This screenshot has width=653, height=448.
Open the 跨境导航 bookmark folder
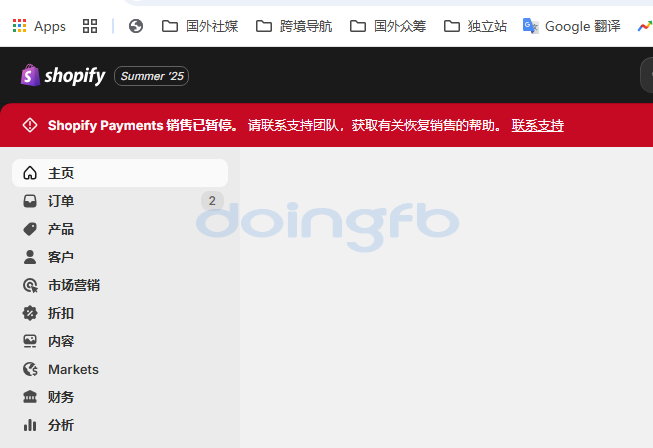[x=294, y=26]
